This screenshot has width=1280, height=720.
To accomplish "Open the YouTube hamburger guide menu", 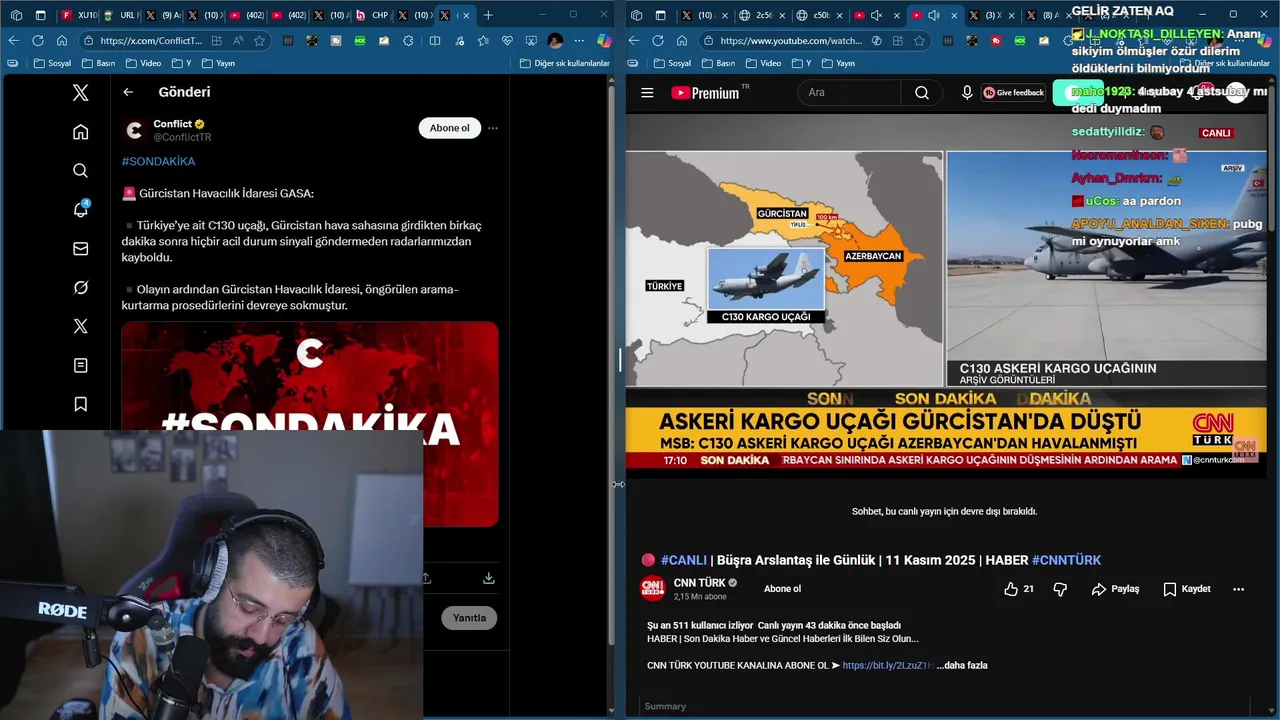I will point(647,93).
